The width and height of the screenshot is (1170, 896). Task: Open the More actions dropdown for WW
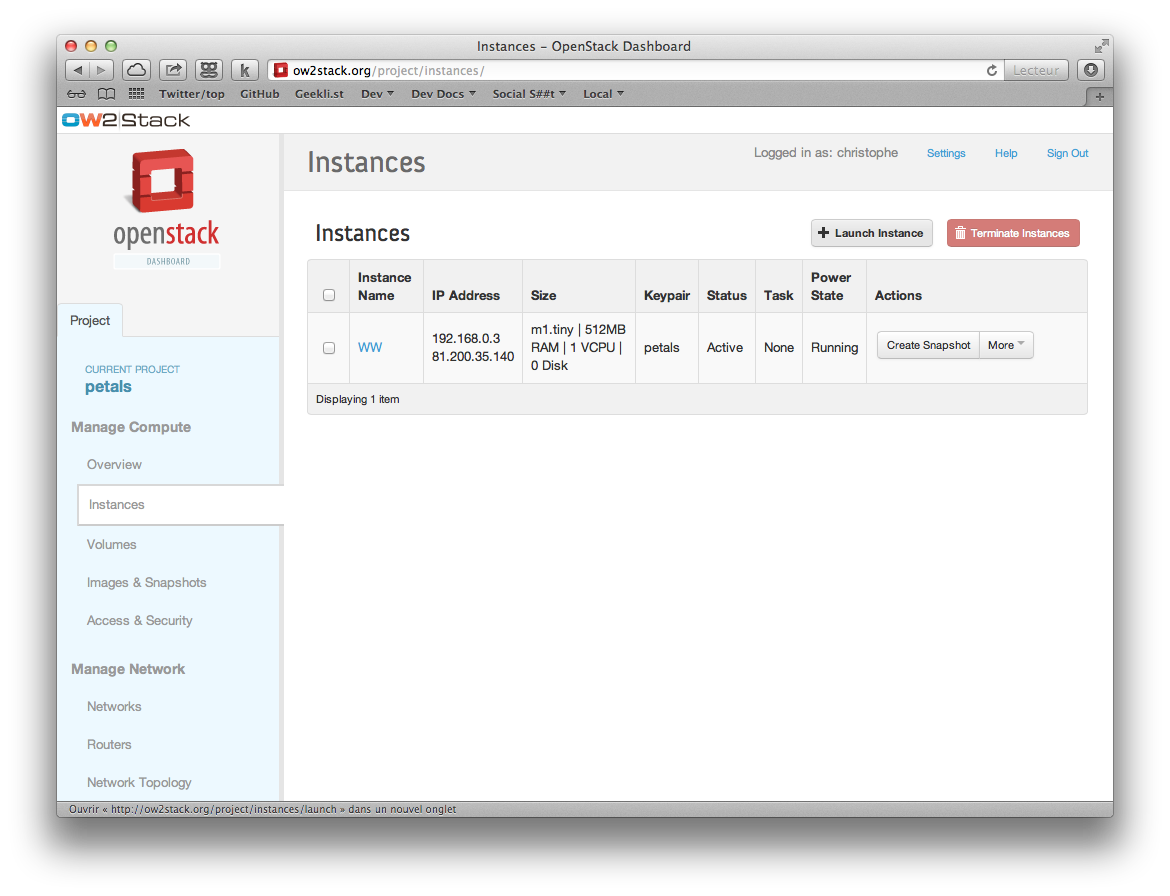click(1006, 345)
